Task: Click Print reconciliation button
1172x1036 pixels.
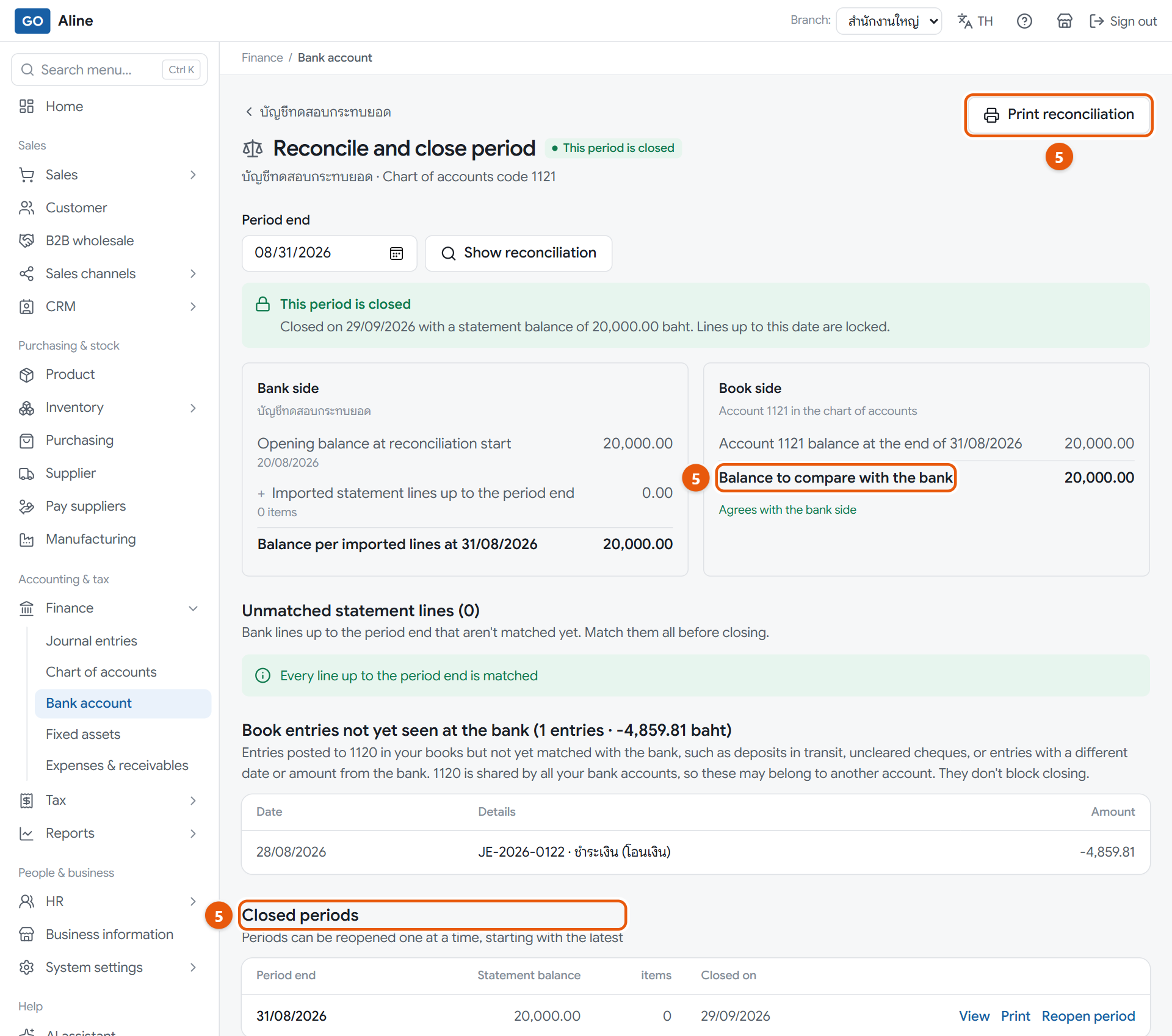Action: [x=1058, y=115]
